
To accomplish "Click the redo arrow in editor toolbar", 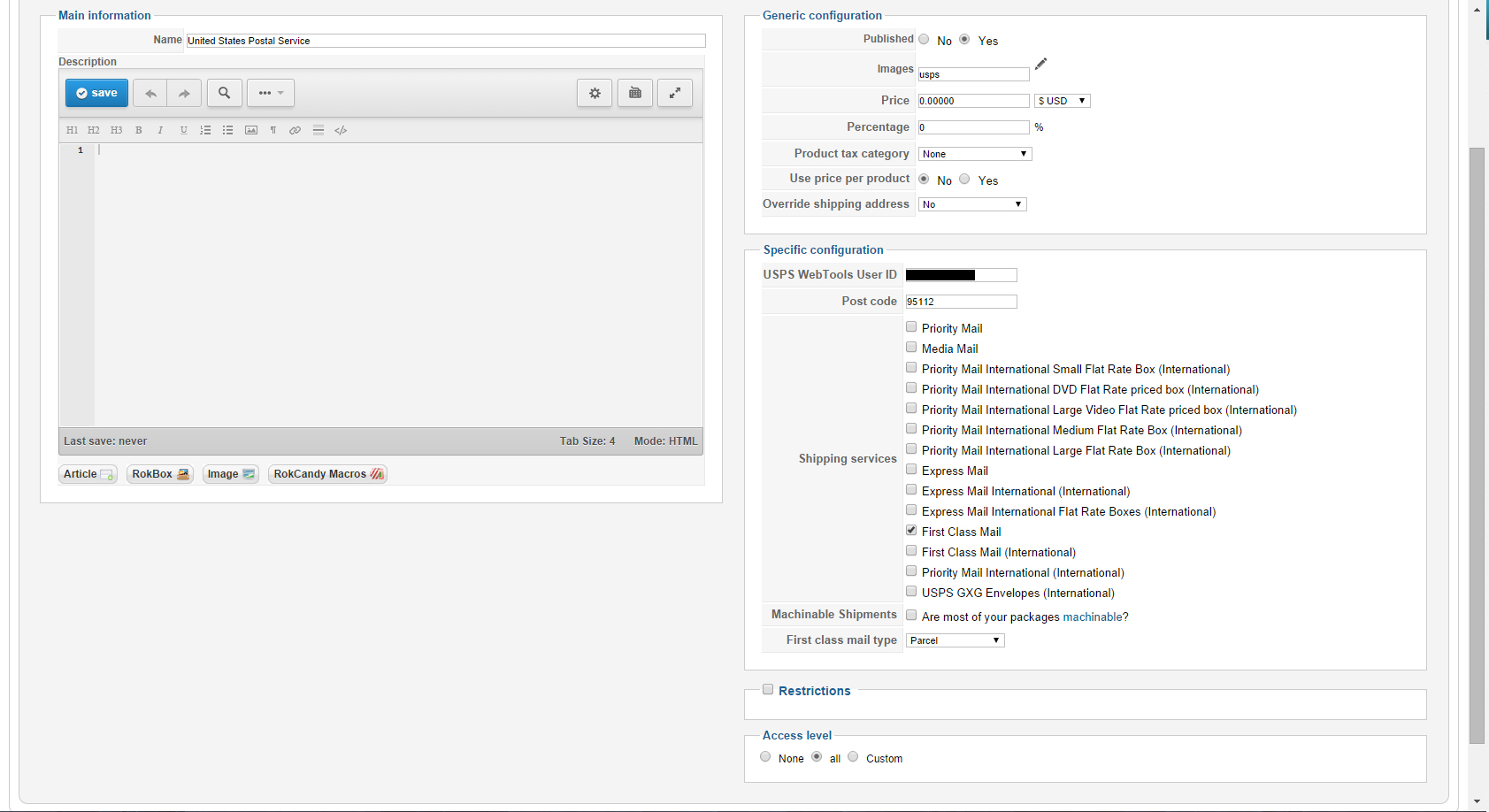I will (x=184, y=93).
